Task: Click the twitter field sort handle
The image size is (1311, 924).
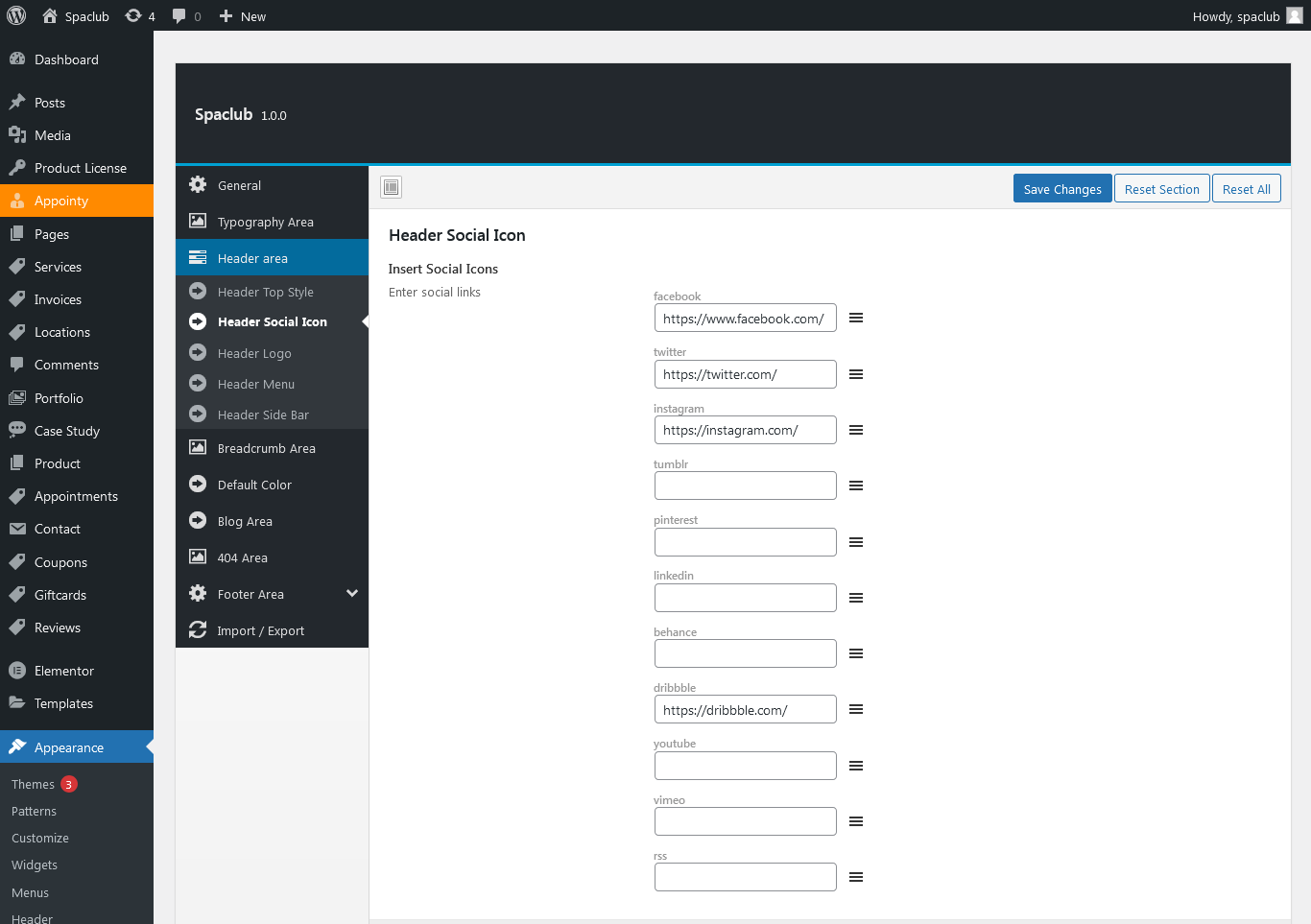Action: point(856,374)
